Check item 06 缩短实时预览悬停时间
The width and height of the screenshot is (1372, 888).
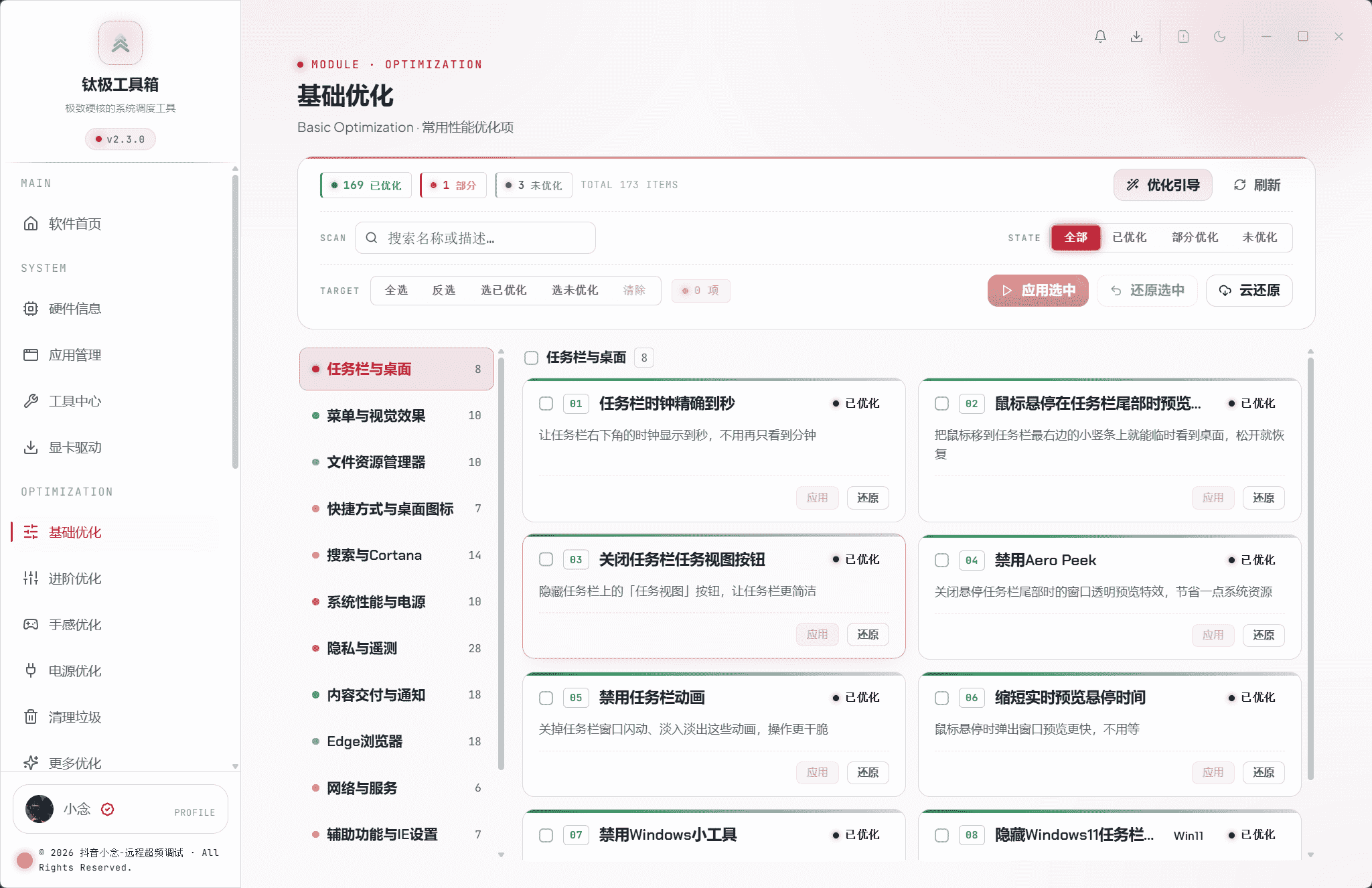[x=942, y=698]
